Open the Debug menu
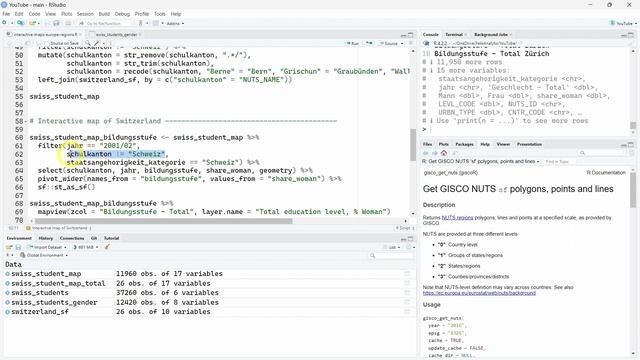 click(x=122, y=14)
